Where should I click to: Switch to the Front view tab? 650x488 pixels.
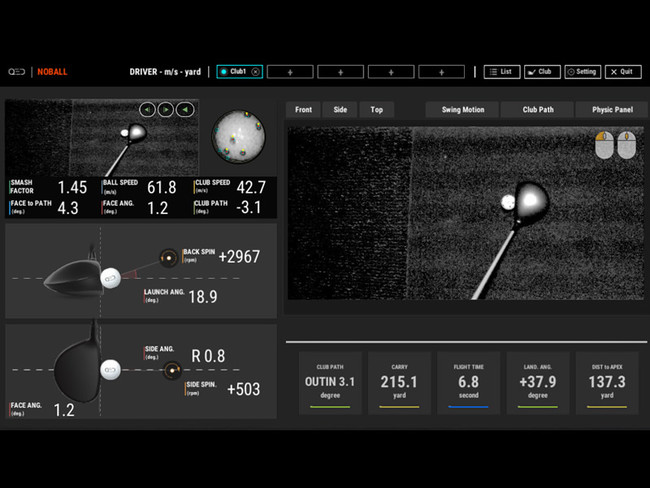(x=303, y=110)
